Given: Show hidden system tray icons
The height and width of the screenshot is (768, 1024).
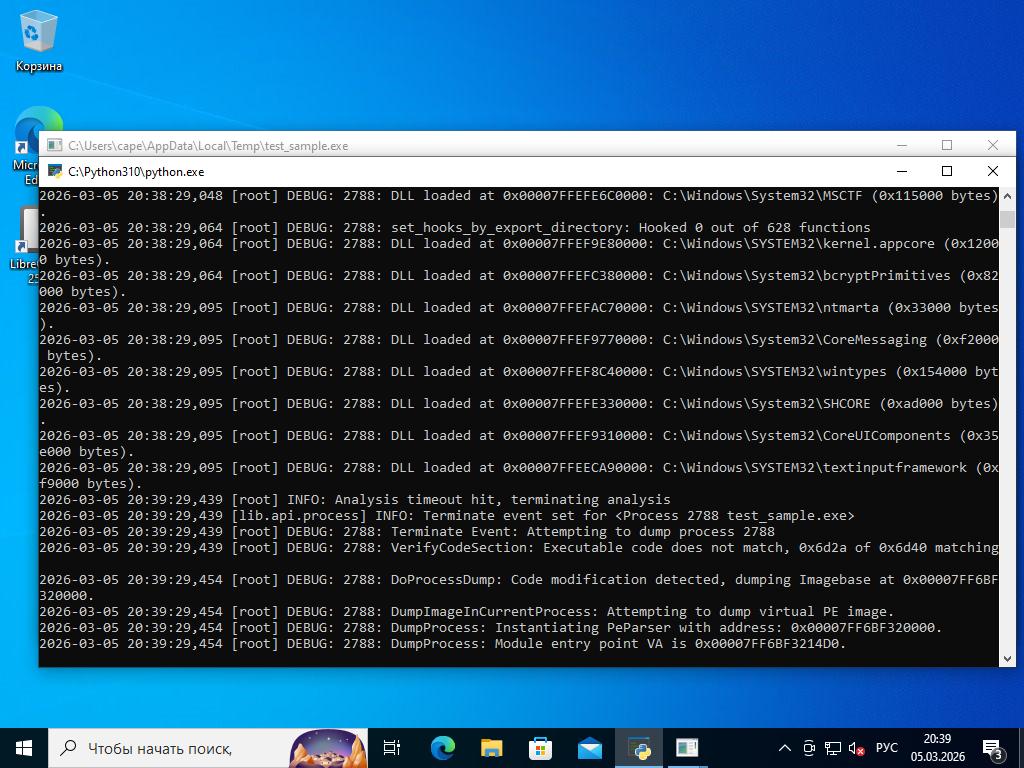Looking at the screenshot, I should click(x=785, y=747).
